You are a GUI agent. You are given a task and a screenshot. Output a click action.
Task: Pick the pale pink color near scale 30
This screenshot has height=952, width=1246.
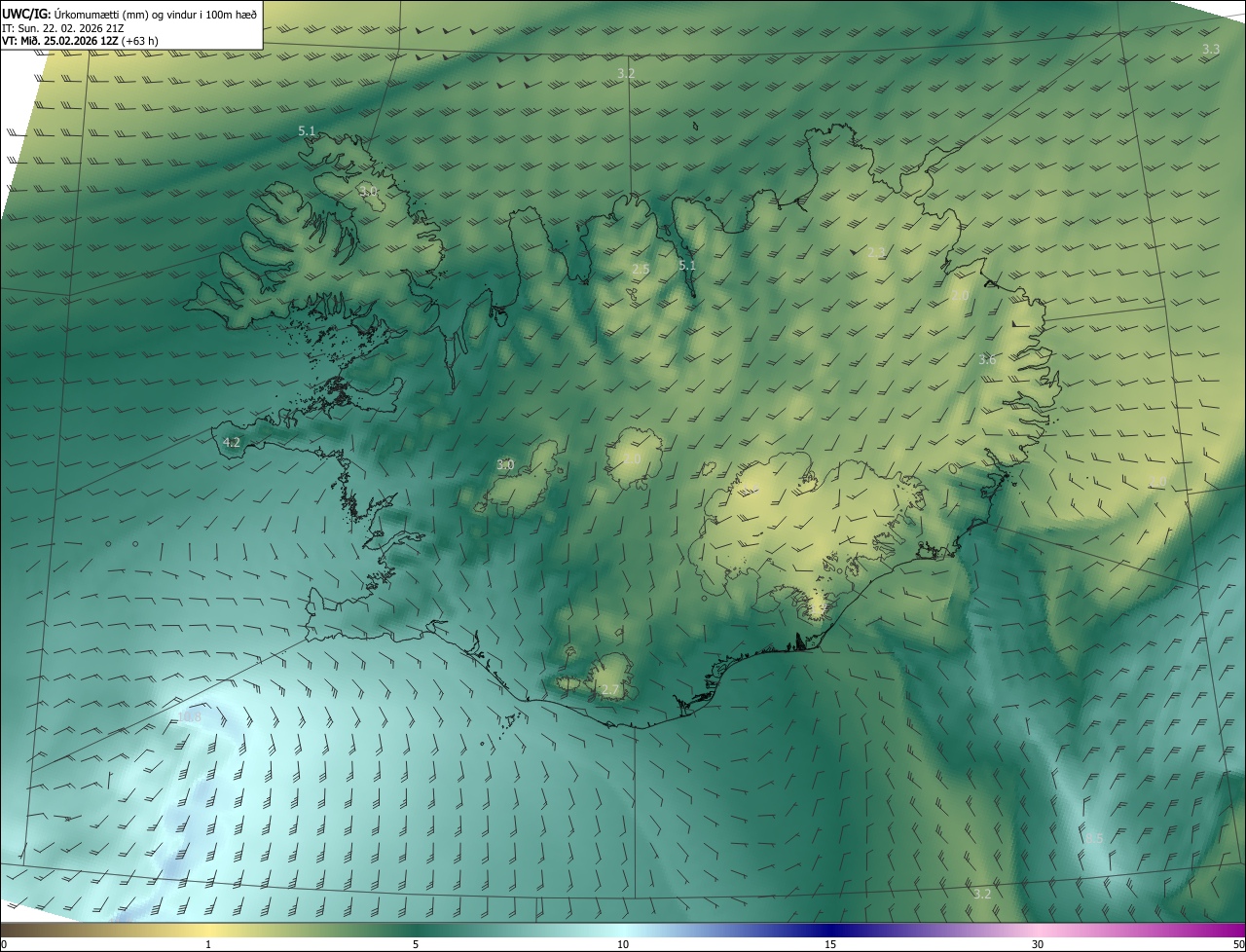(x=1038, y=930)
